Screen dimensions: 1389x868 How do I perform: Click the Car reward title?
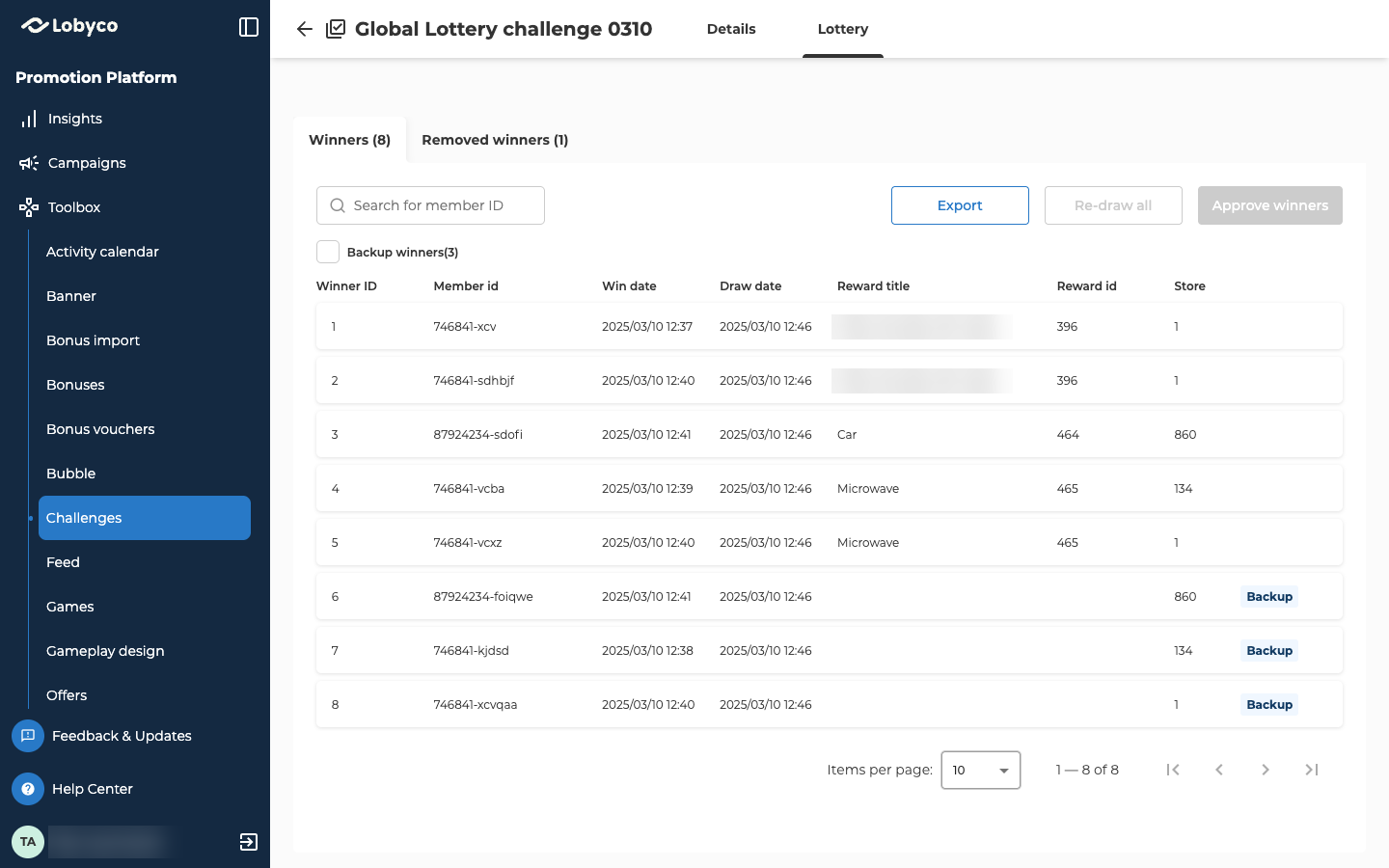point(847,435)
